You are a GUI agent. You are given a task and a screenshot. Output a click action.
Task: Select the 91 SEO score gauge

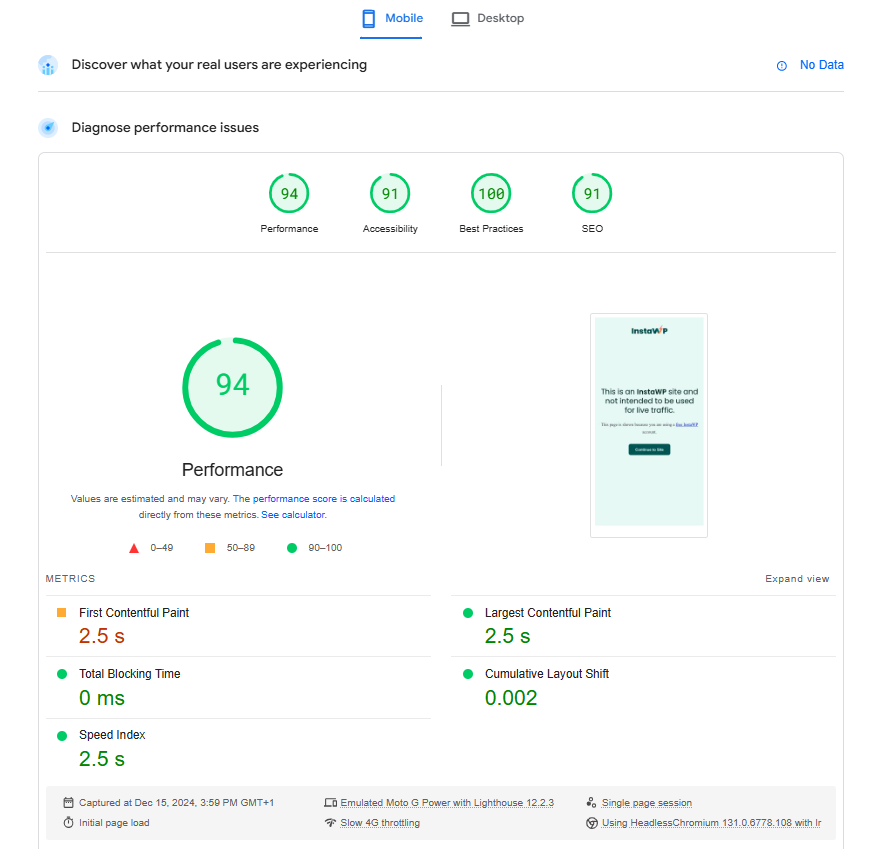tap(592, 193)
